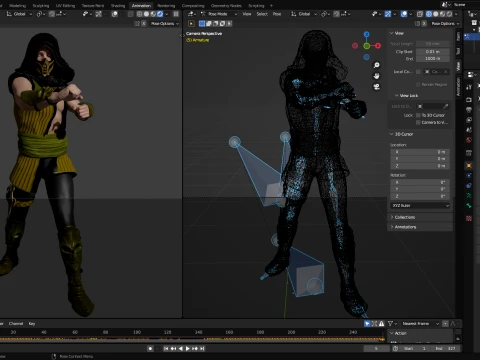The width and height of the screenshot is (480, 360).
Task: Open Pose Mode dropdown in right viewport
Action: tap(219, 14)
